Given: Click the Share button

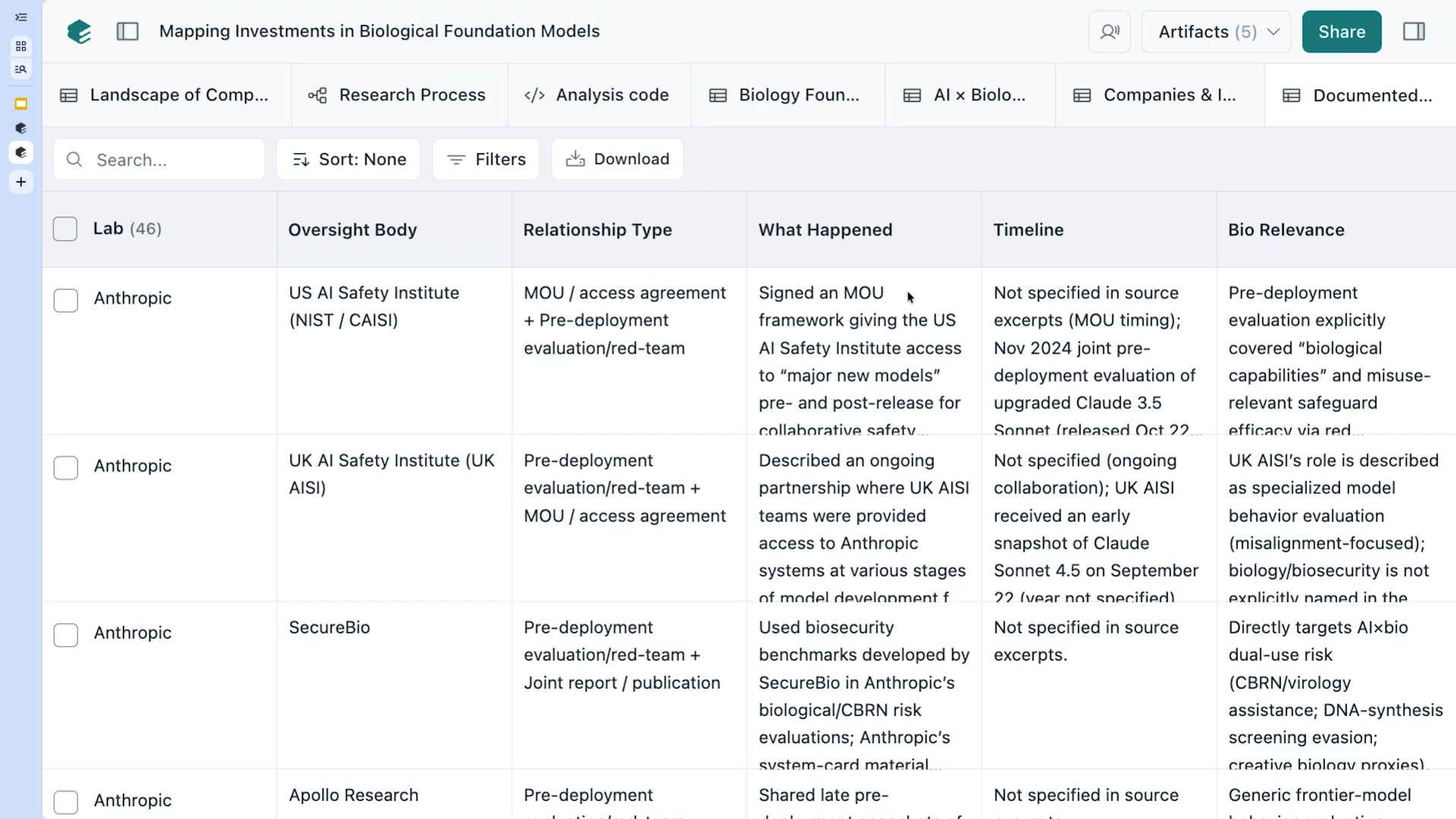Looking at the screenshot, I should 1341,32.
